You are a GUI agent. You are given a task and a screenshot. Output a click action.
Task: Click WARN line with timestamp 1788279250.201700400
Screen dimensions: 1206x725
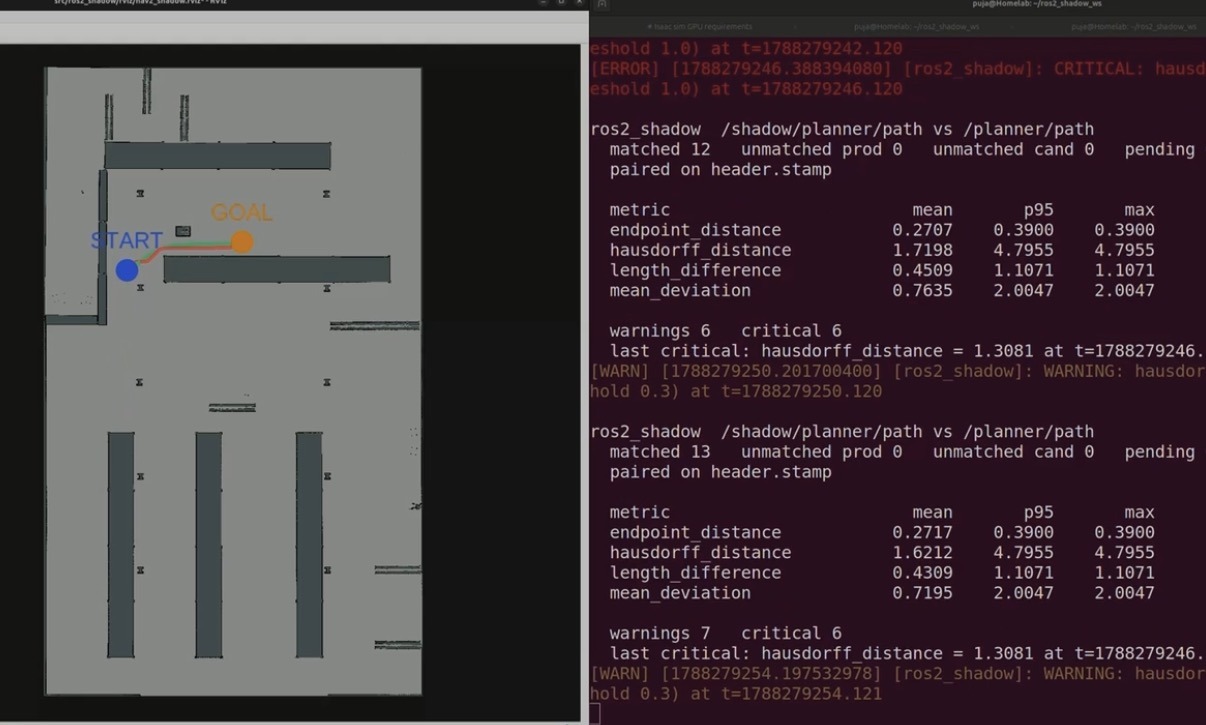[x=897, y=371]
